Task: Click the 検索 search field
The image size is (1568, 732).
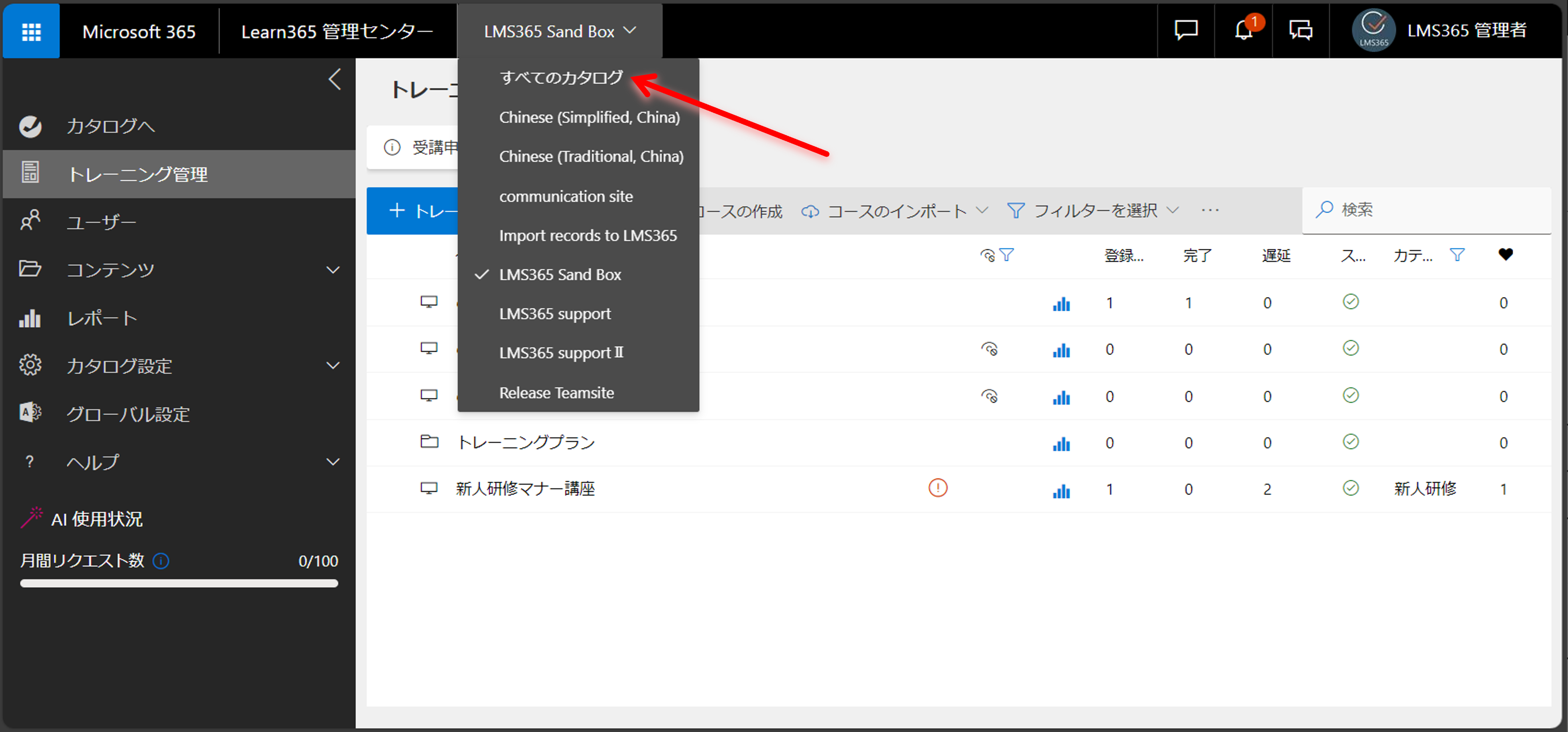Action: click(x=1425, y=210)
